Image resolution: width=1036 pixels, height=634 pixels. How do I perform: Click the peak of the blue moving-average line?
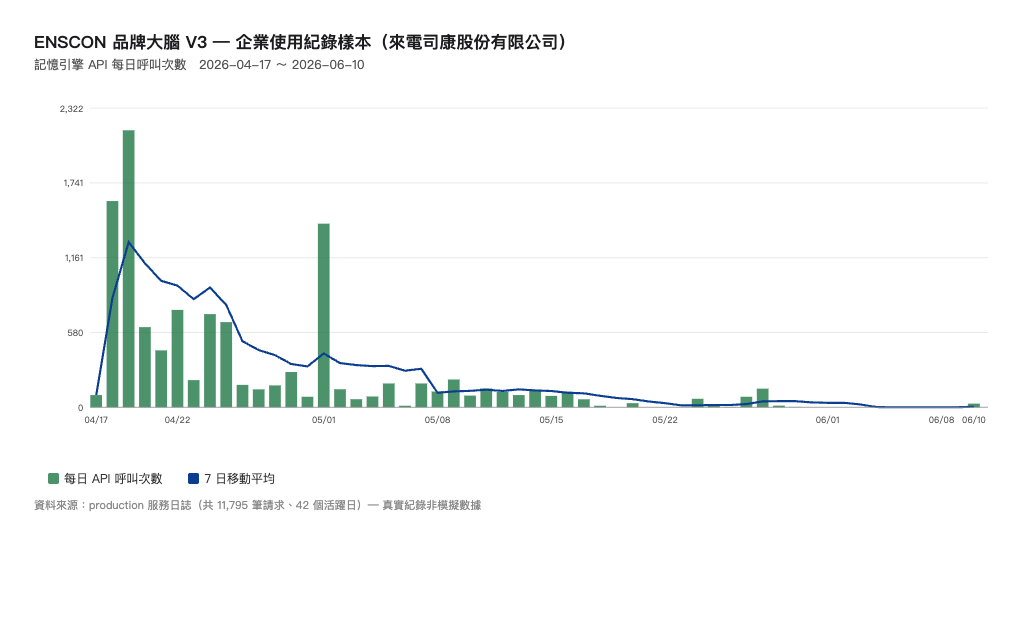pyautogui.click(x=129, y=242)
